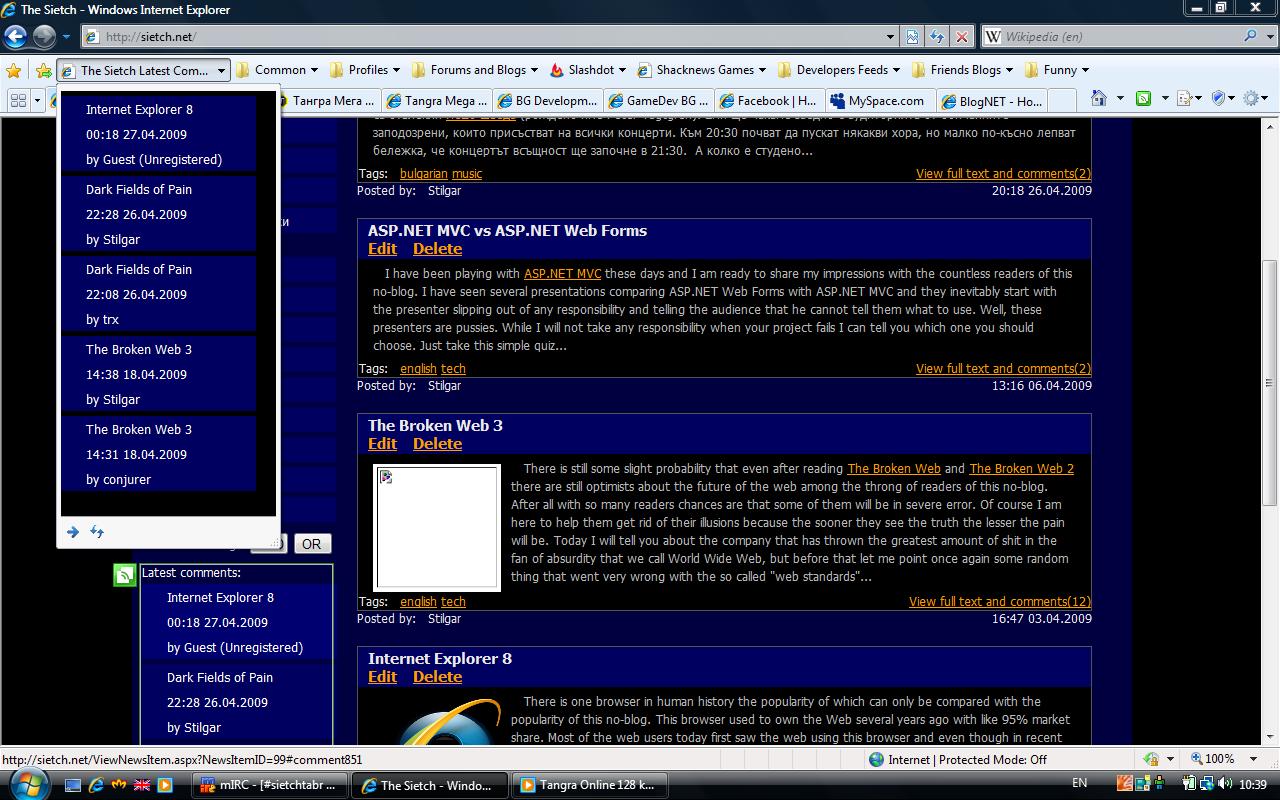Open feed item The Broken Web 3 by conjurer
1280x800 pixels.
tap(158, 454)
